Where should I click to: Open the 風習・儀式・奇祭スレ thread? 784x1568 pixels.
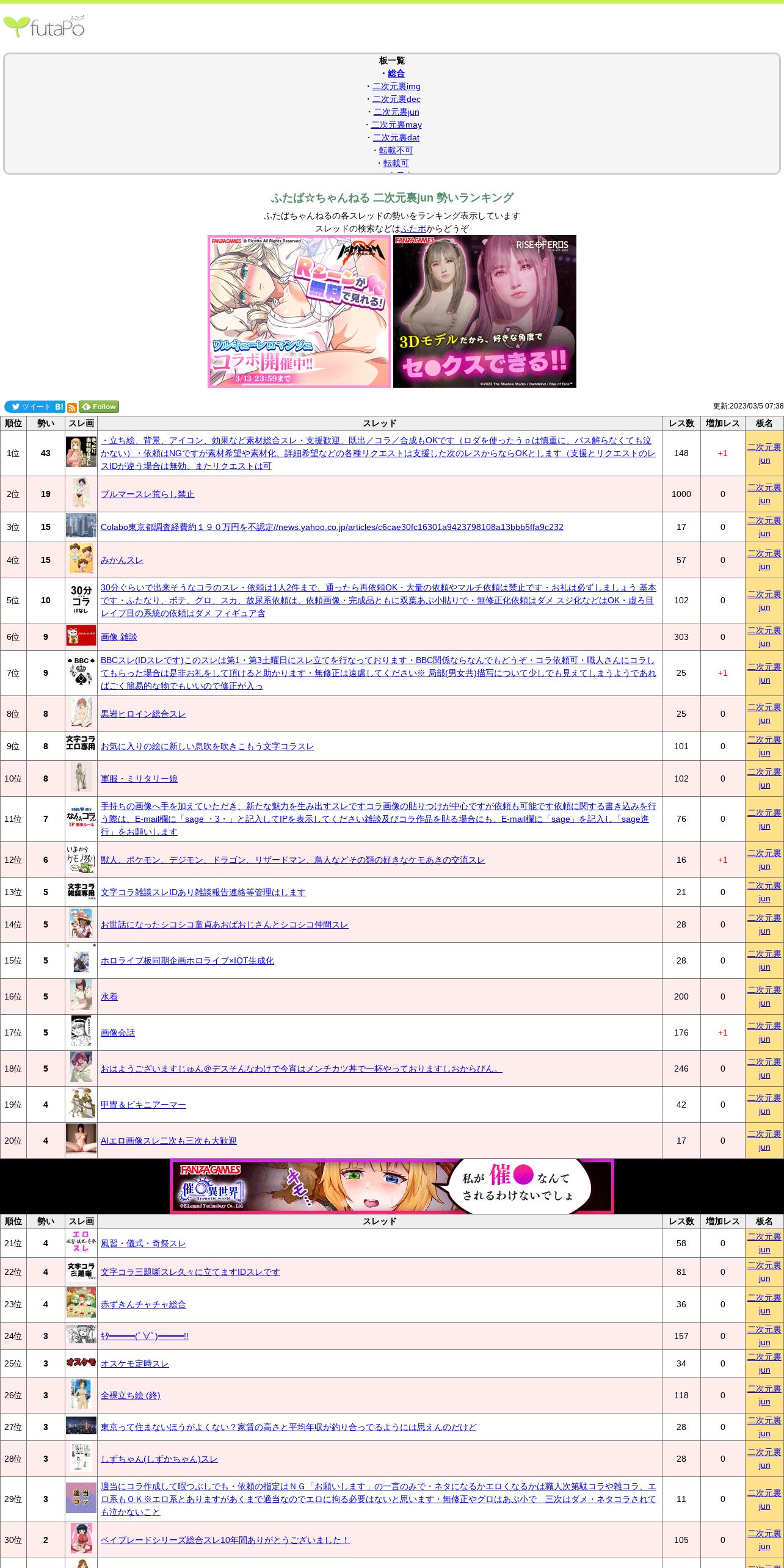[x=143, y=1243]
